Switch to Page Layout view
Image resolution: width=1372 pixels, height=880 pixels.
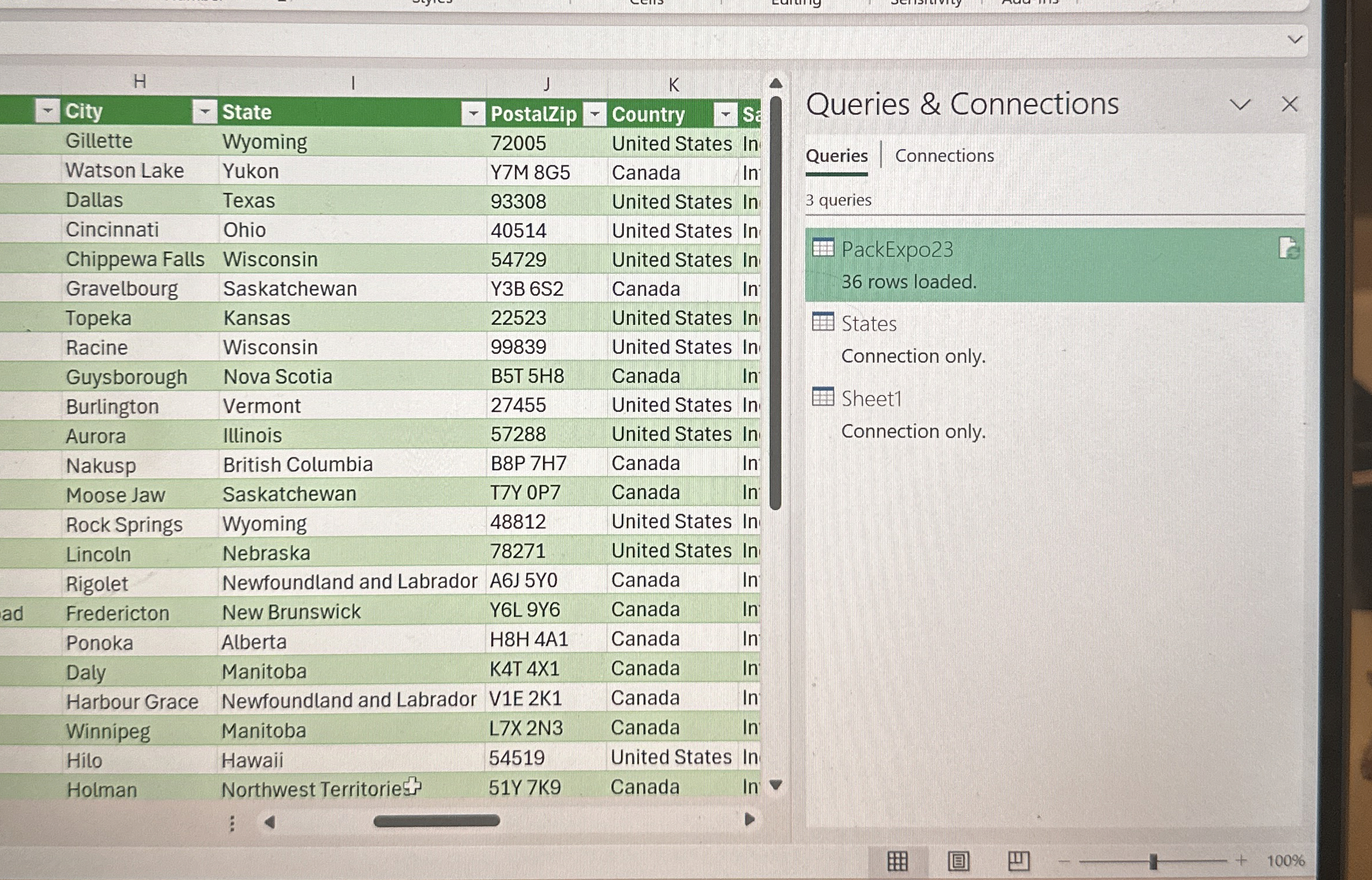pos(957,862)
